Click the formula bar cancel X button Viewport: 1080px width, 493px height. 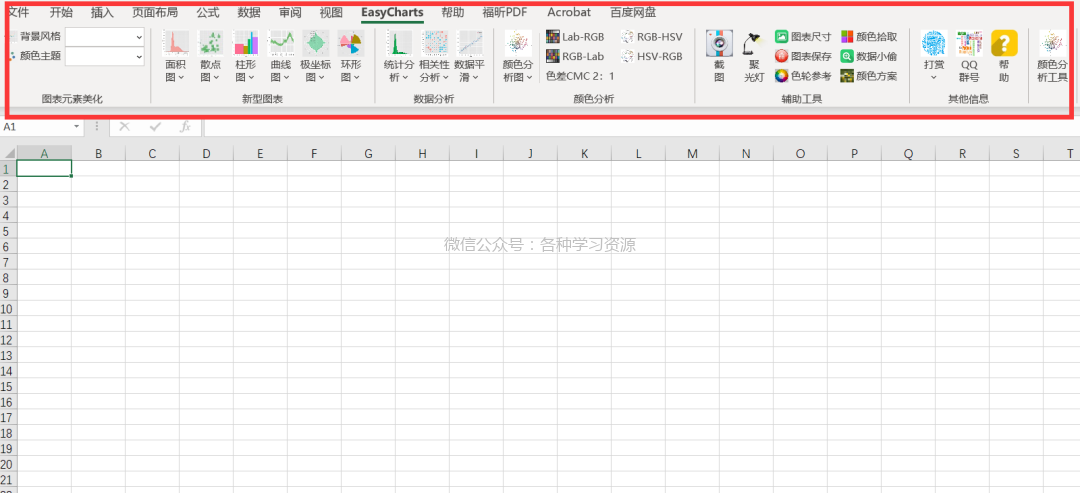tap(125, 127)
